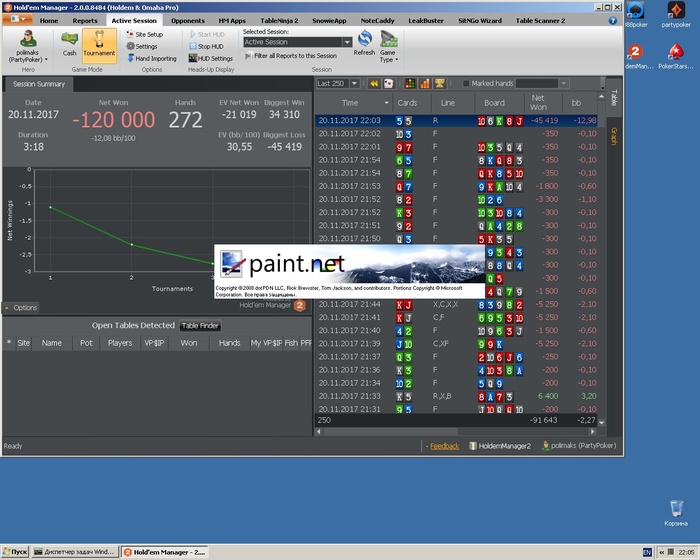Image resolution: width=700 pixels, height=560 pixels.
Task: Switch to the Home ribbon tab
Action: coord(49,21)
